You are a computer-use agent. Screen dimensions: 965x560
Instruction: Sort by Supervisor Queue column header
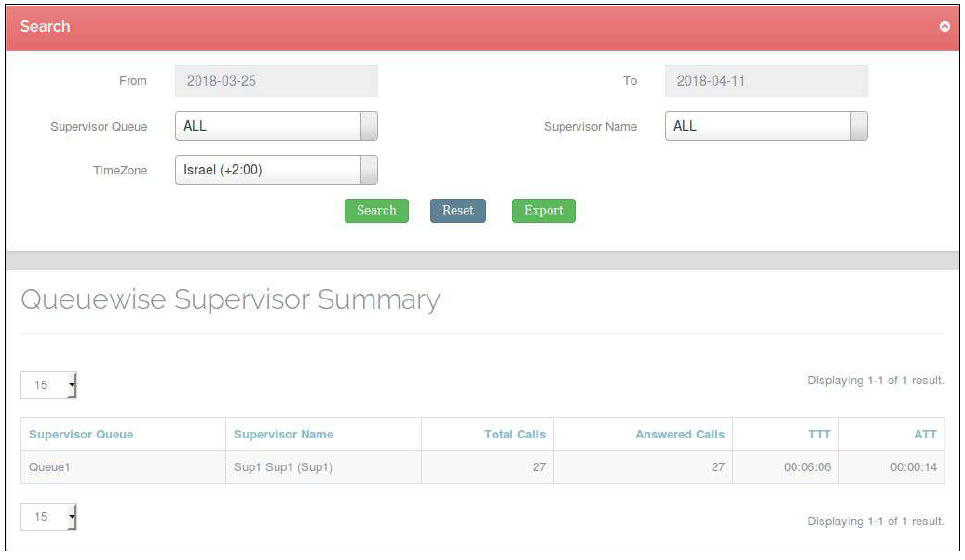point(81,434)
